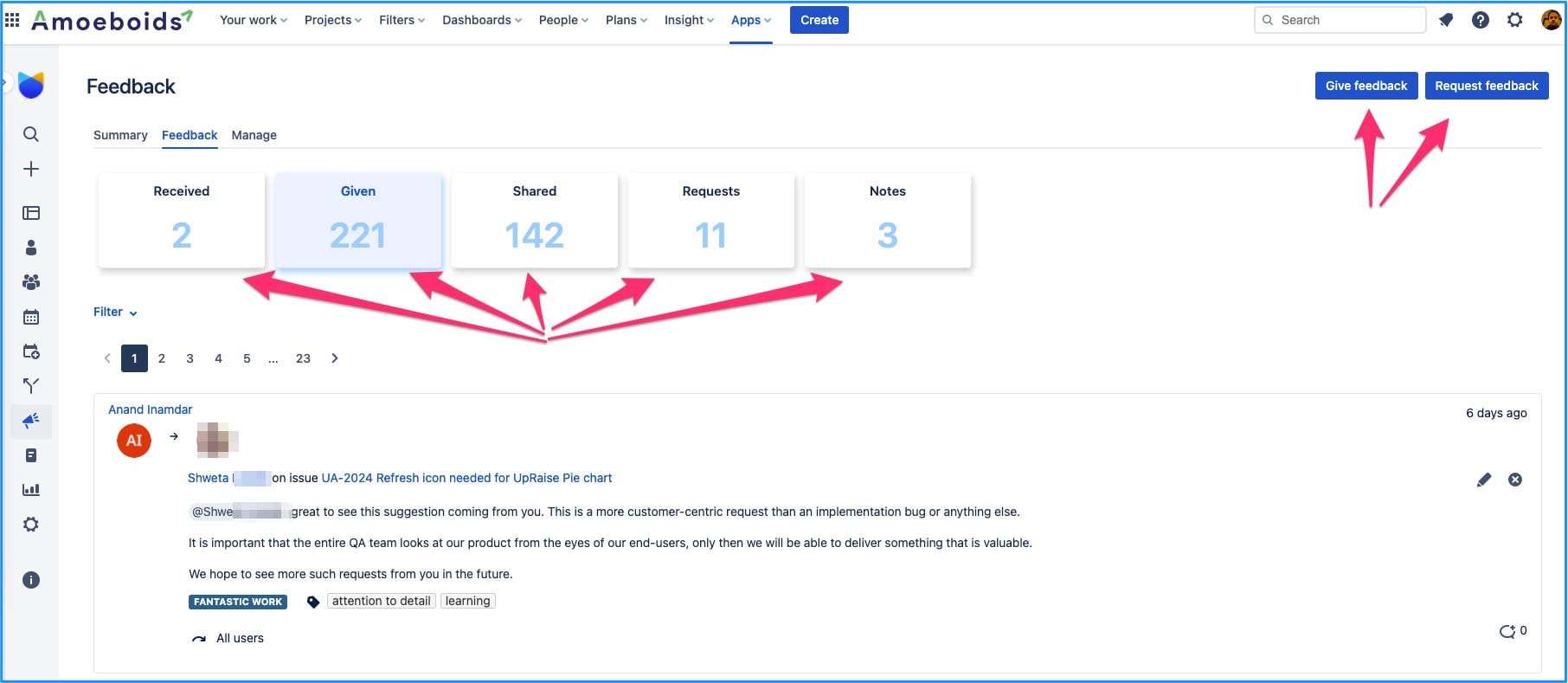Open the sidebar teams group icon

[x=31, y=282]
